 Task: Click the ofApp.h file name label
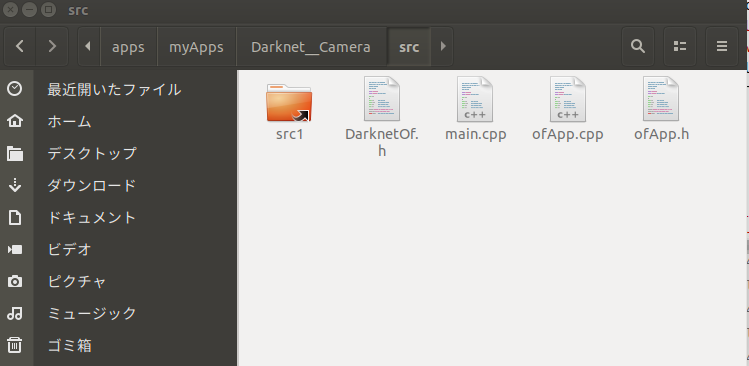pyautogui.click(x=662, y=135)
